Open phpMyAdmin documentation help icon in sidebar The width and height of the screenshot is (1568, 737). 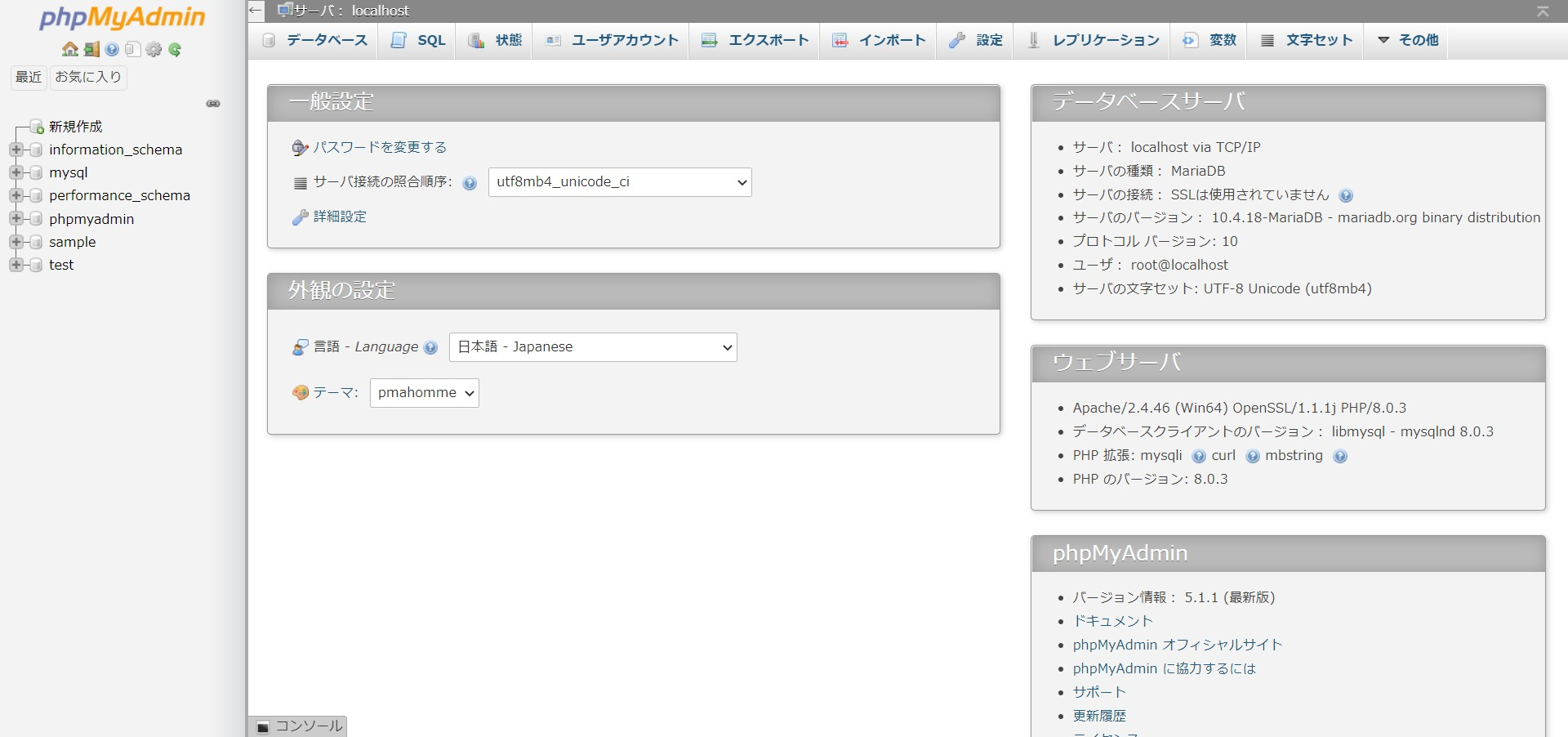[x=112, y=49]
